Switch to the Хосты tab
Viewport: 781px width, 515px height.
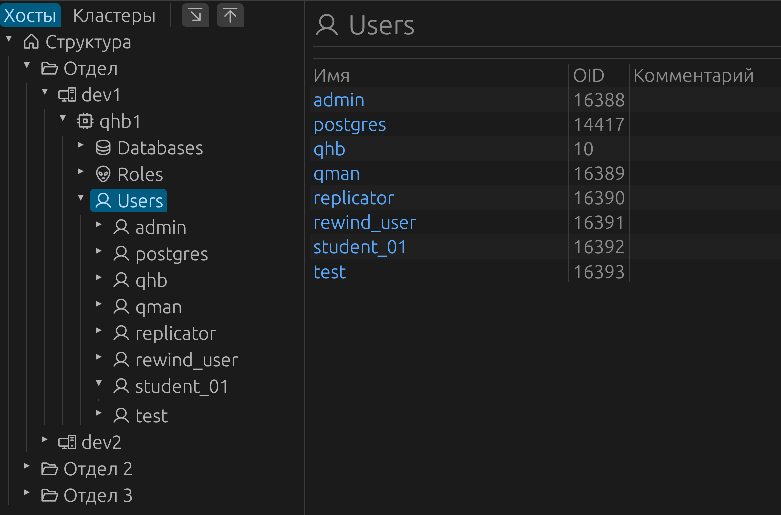pos(31,15)
